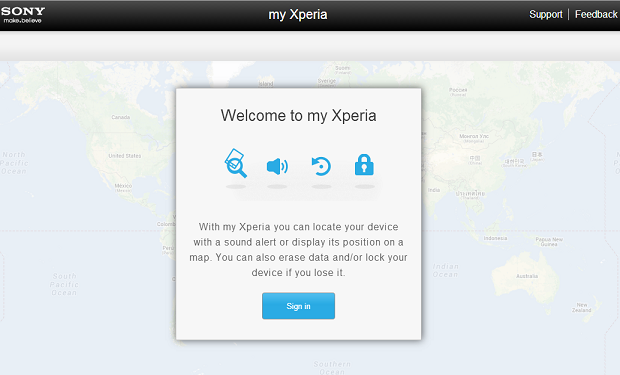Click the Canada label on the map

121,117
